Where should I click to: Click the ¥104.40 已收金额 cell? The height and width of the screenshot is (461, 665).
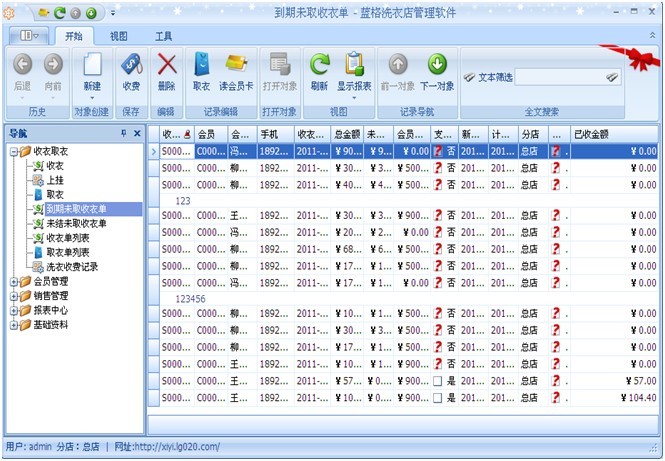tap(614, 398)
